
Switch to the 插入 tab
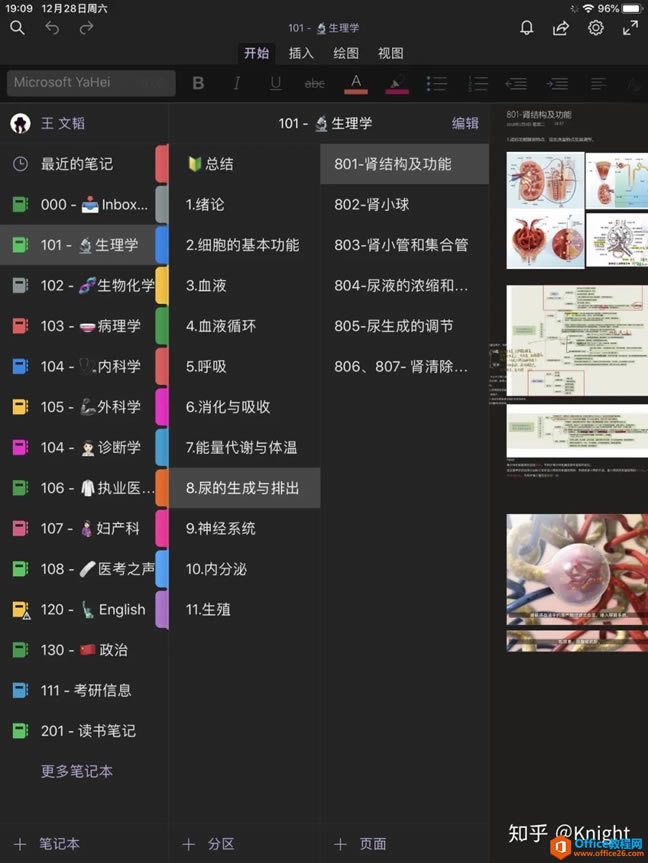(301, 53)
